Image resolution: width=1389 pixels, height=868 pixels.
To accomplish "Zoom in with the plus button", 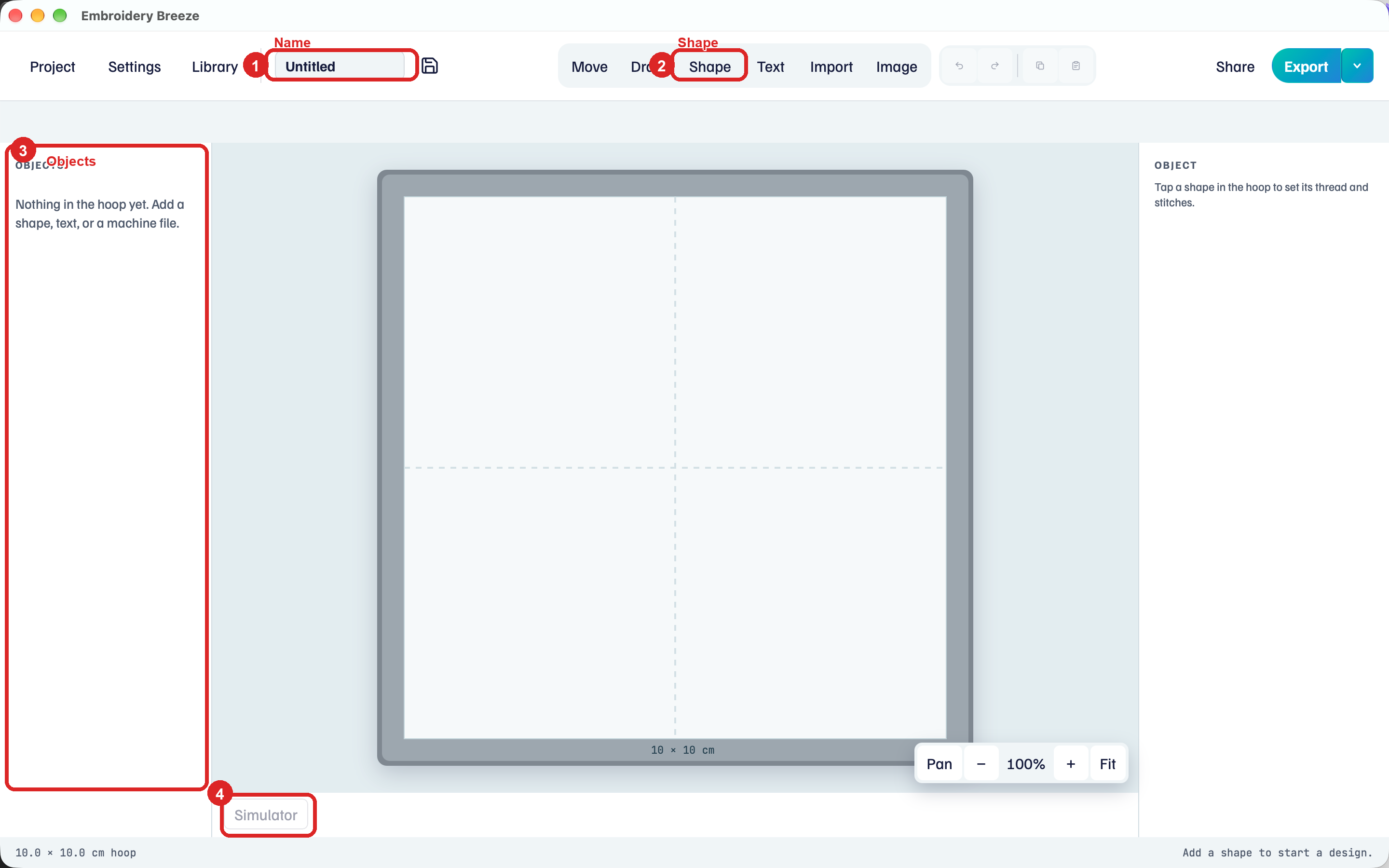I will 1071,764.
